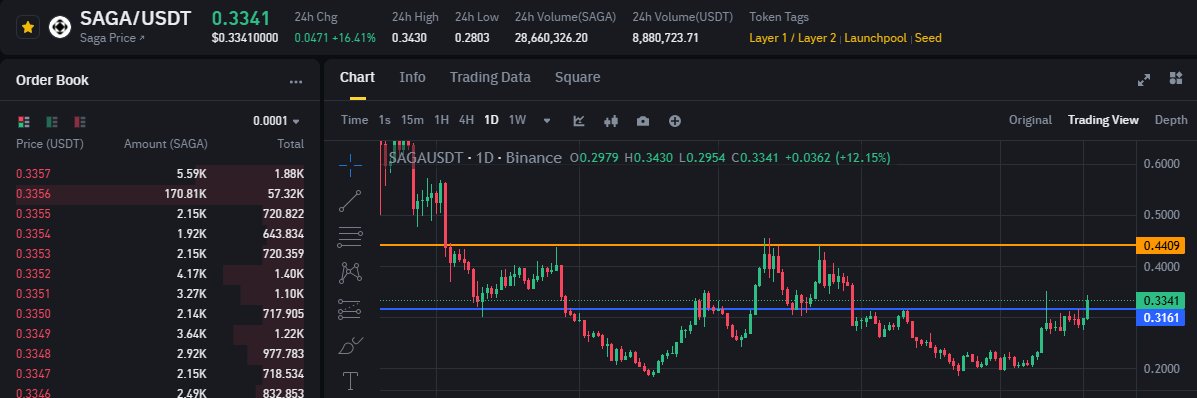Open Order Book more options menu
Image resolution: width=1197 pixels, height=398 pixels.
point(295,81)
